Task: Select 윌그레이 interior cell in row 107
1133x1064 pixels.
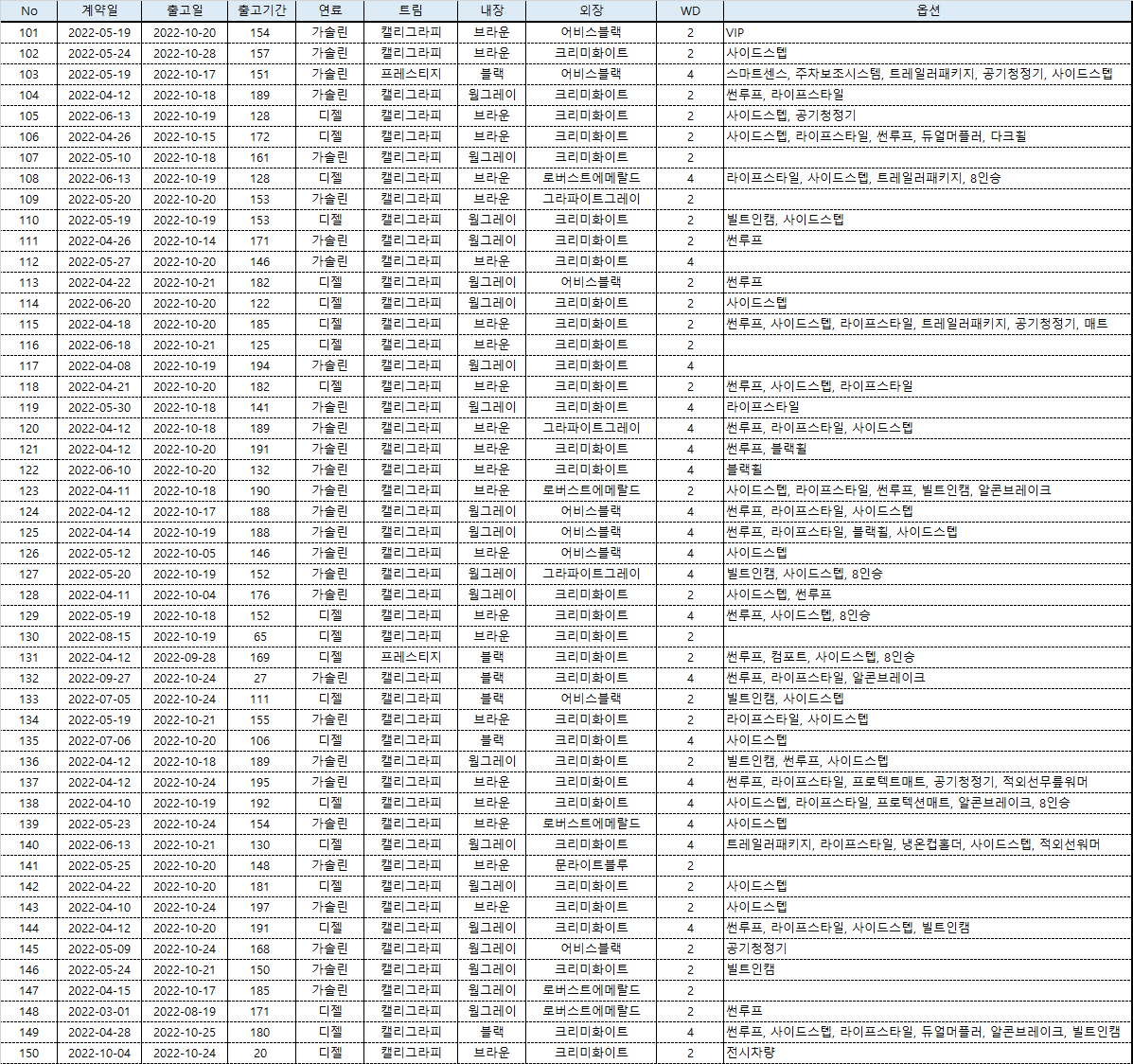Action: point(491,157)
